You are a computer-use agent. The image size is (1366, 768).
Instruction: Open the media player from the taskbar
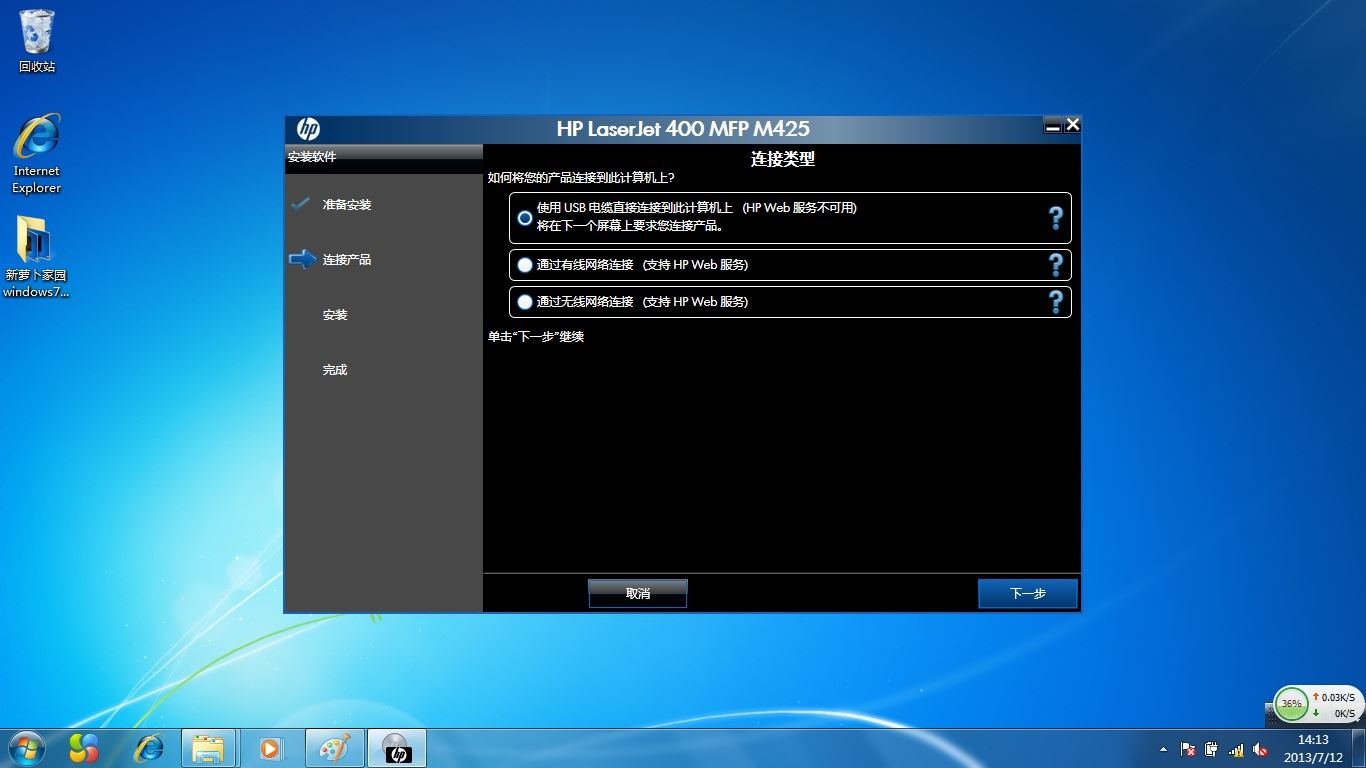271,747
